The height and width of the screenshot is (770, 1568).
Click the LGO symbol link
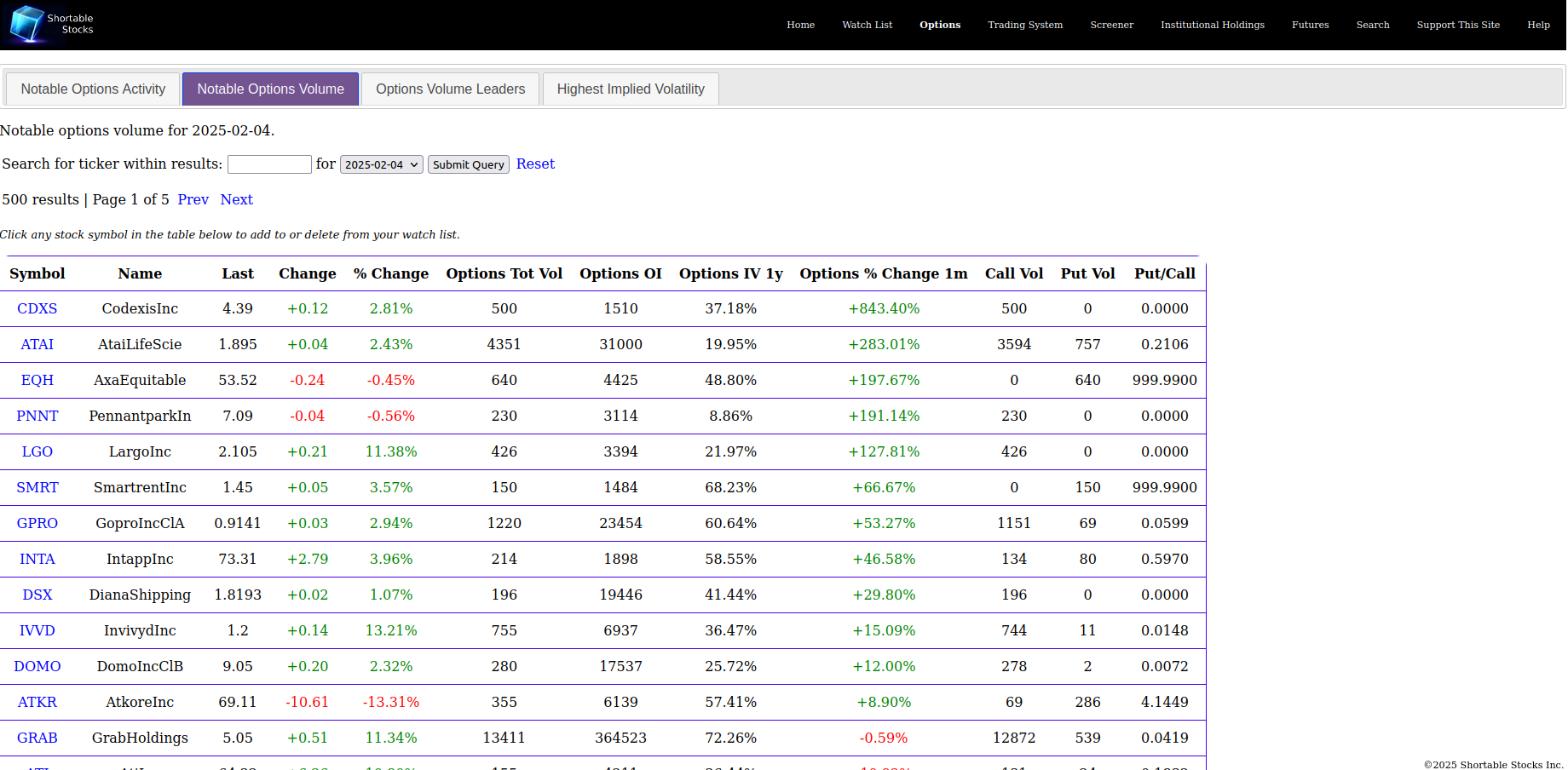(x=37, y=451)
